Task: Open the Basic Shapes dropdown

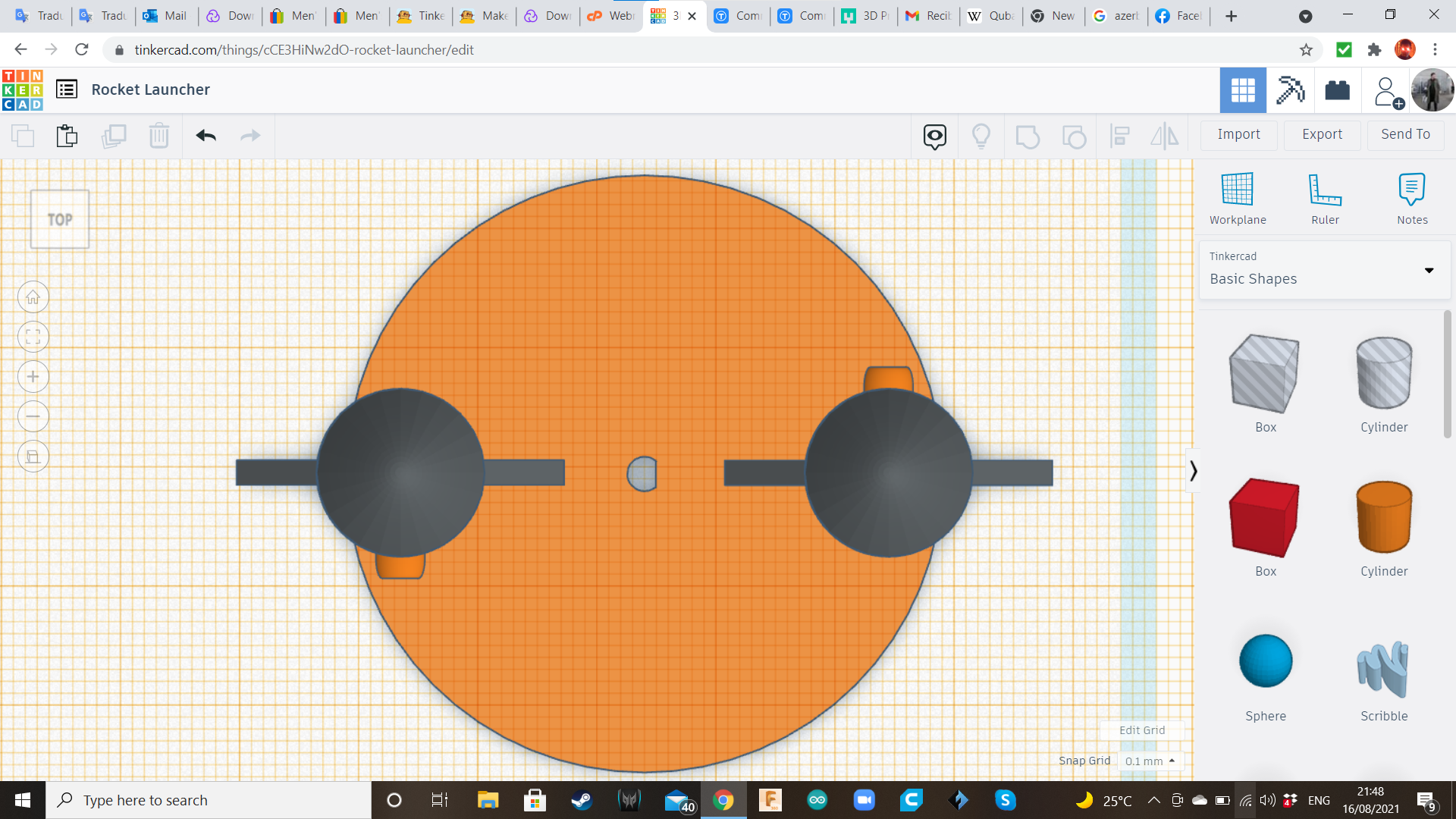Action: pos(1429,270)
